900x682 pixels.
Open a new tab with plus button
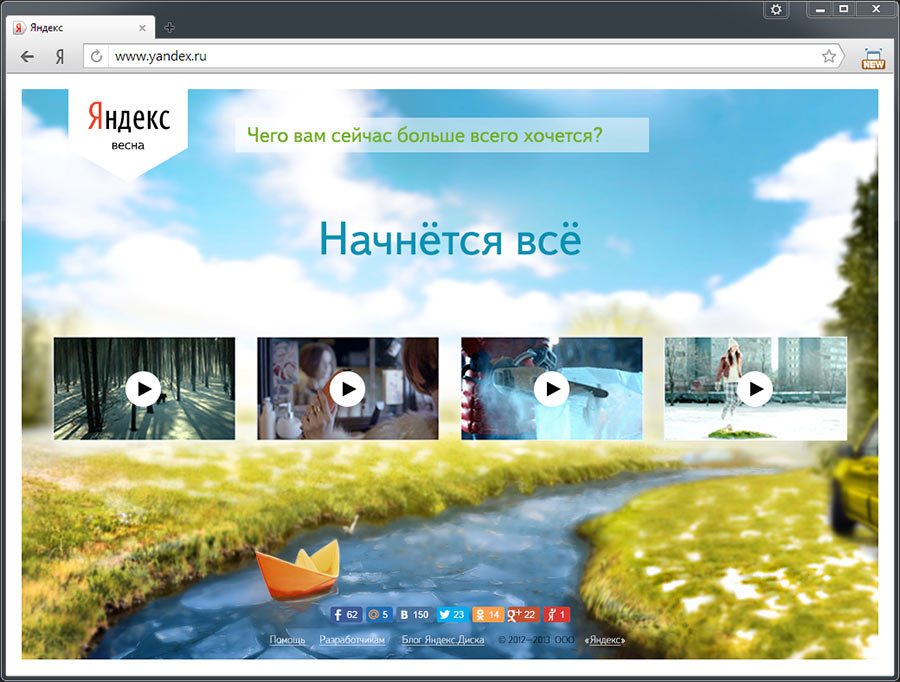(169, 28)
